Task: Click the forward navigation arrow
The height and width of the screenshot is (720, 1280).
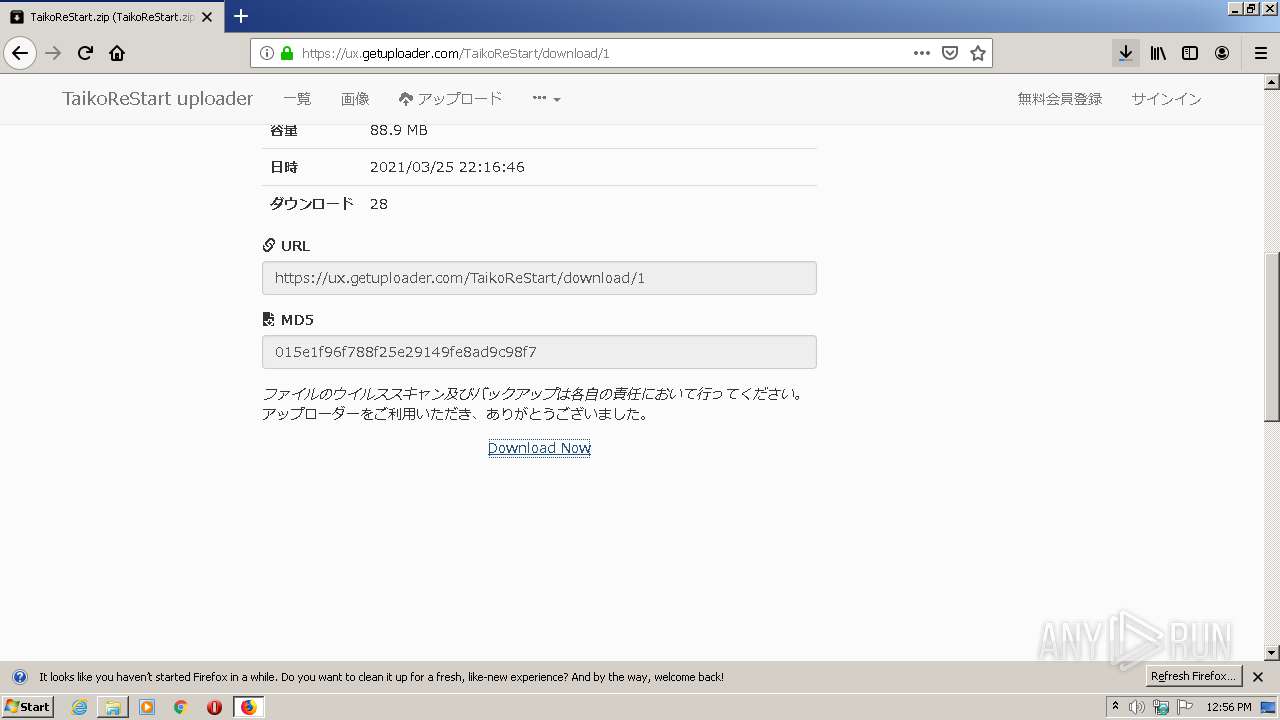Action: tap(54, 53)
